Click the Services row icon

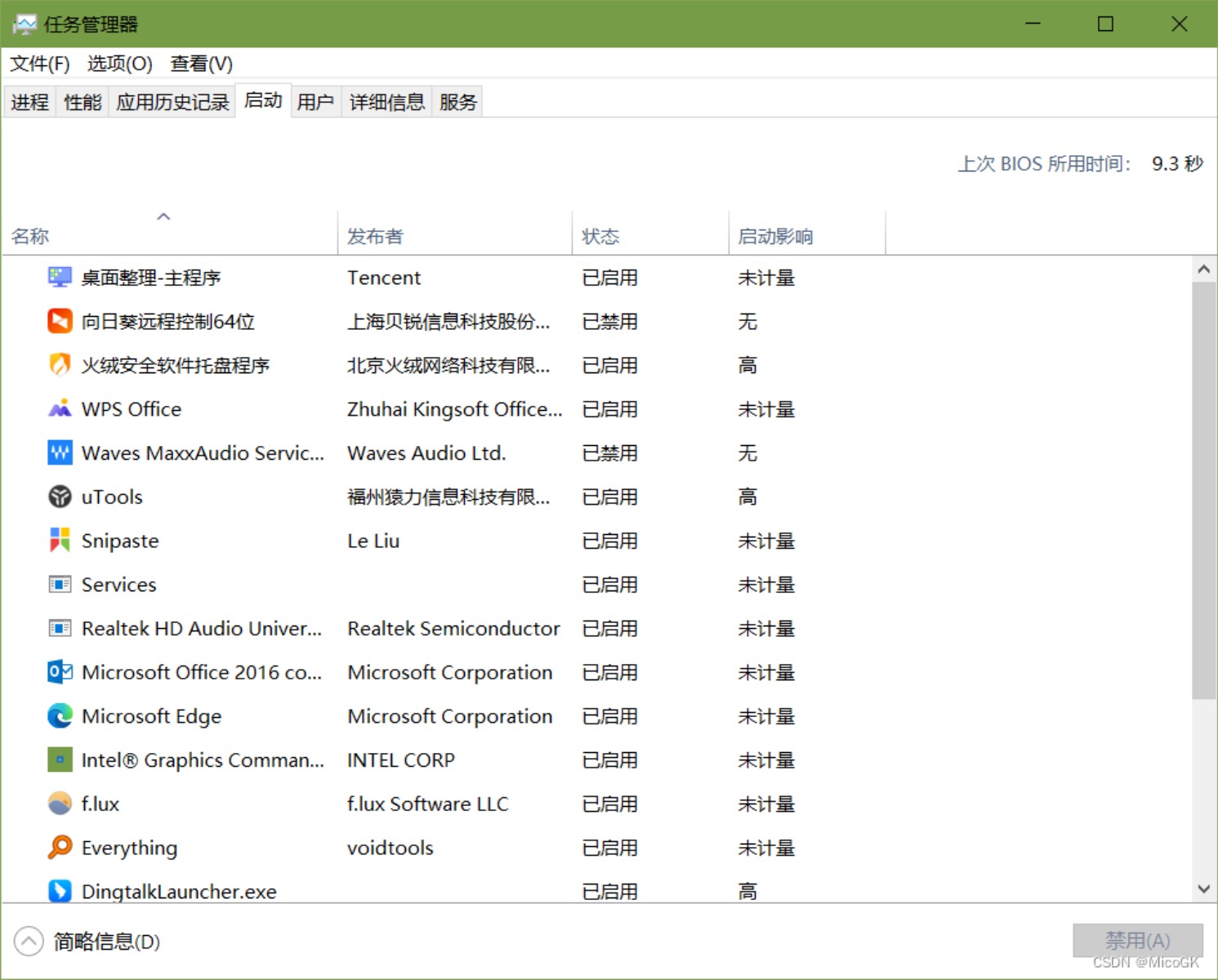coord(60,585)
